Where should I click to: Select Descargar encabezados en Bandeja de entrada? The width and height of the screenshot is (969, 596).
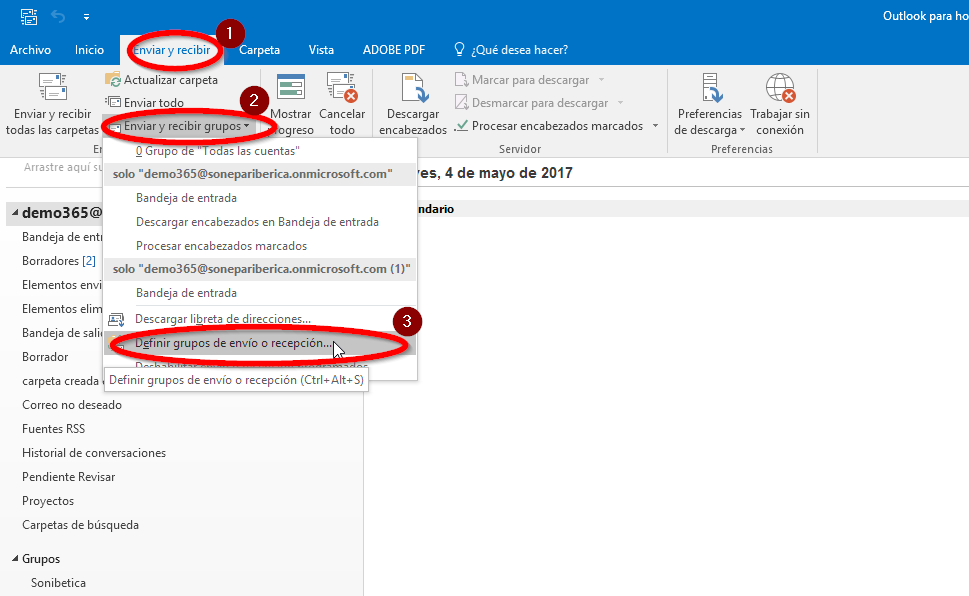[x=260, y=222]
